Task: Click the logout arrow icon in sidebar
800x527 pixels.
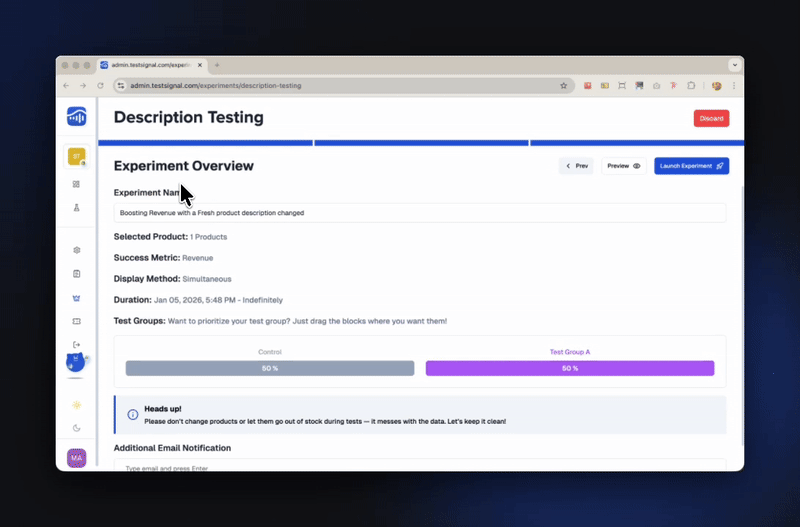Action: click(77, 345)
